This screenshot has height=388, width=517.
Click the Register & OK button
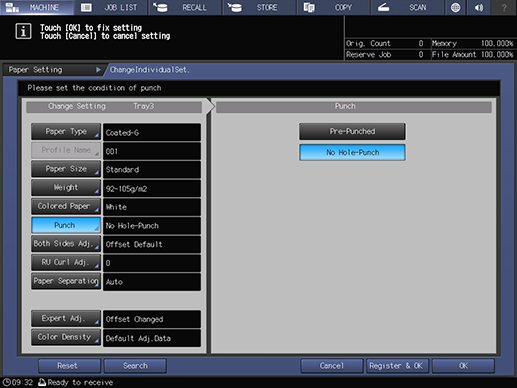click(396, 366)
